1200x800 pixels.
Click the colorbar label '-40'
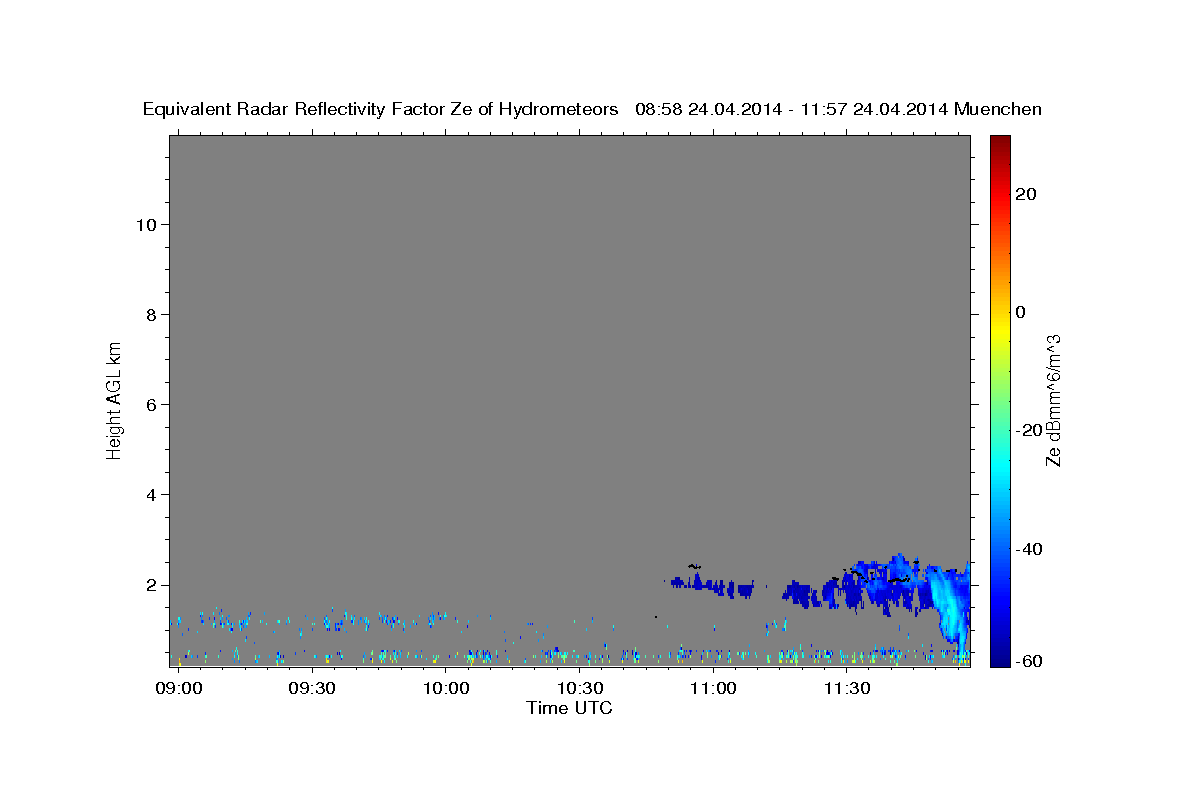tap(1029, 549)
